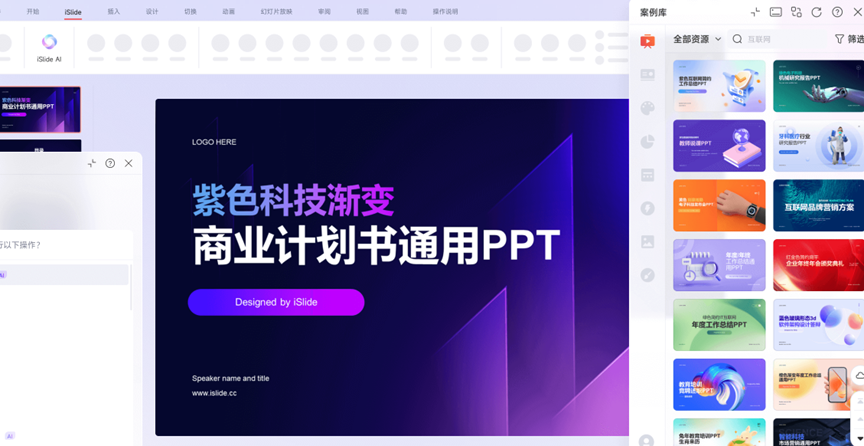The height and width of the screenshot is (446, 864).
Task: Select the 紫色互联网简约工作总结PPT template thumbnail
Action: (719, 86)
